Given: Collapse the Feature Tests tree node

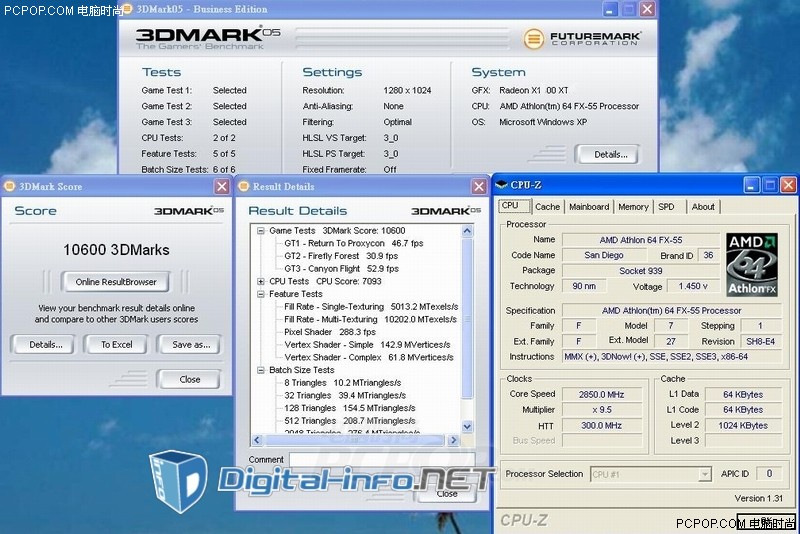Looking at the screenshot, I should pyautogui.click(x=262, y=295).
